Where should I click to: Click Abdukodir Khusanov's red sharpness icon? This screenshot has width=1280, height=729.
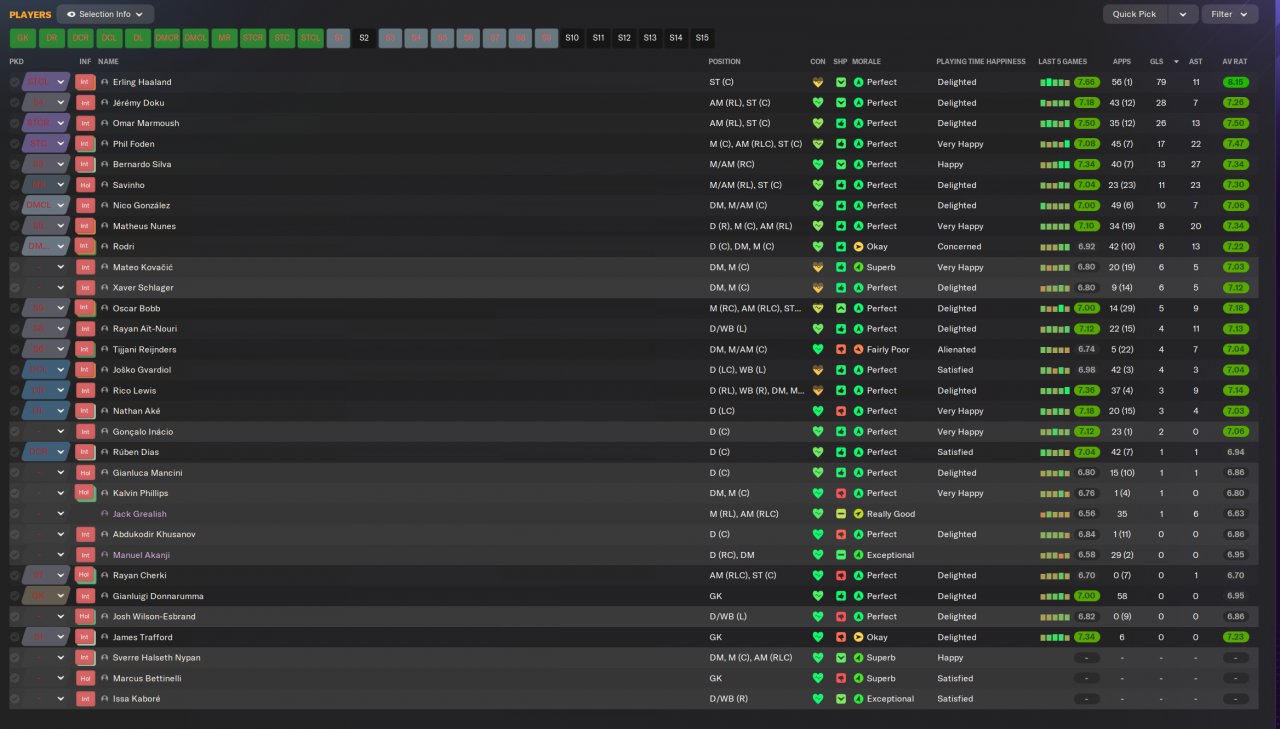pyautogui.click(x=841, y=535)
